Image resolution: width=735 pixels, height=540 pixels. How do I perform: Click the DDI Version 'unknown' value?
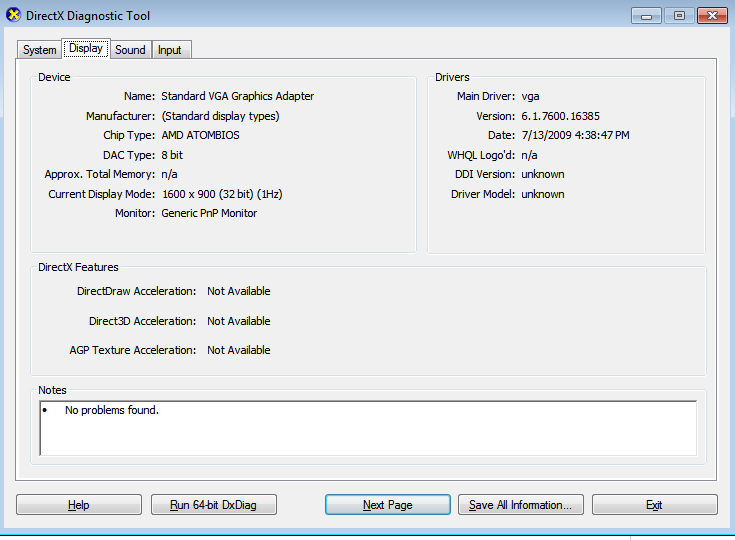[x=543, y=174]
